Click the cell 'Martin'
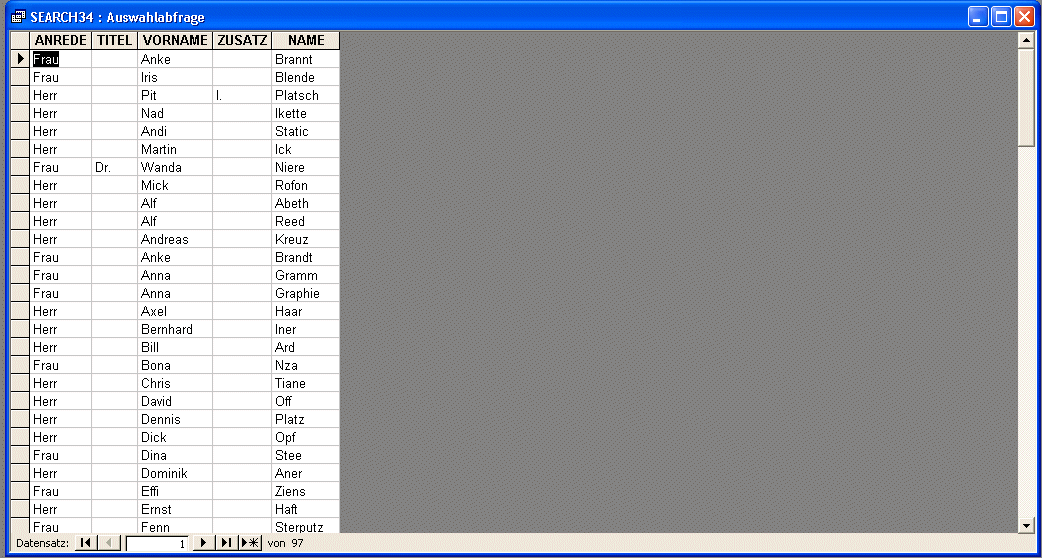 coord(175,149)
